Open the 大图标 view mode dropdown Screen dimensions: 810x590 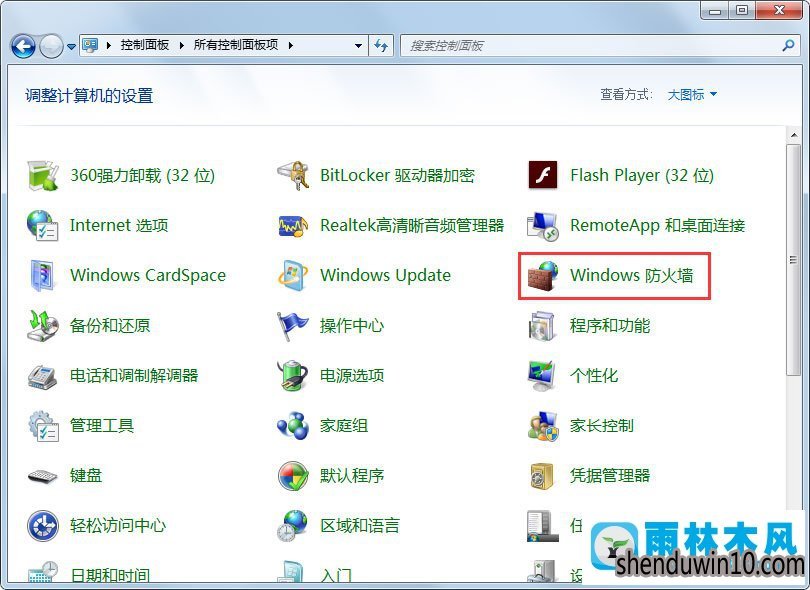pyautogui.click(x=692, y=95)
